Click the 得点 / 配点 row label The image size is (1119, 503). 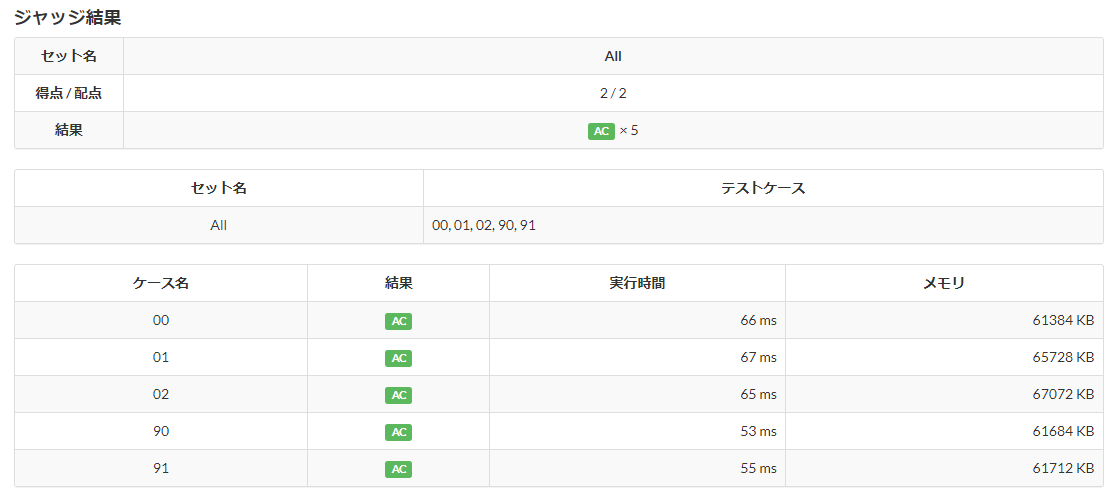coord(69,93)
